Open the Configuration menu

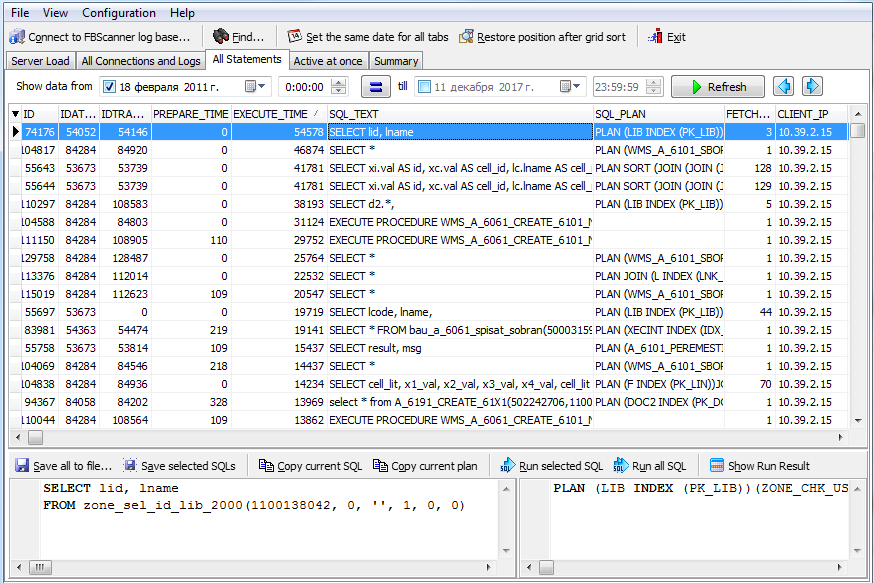[x=119, y=13]
